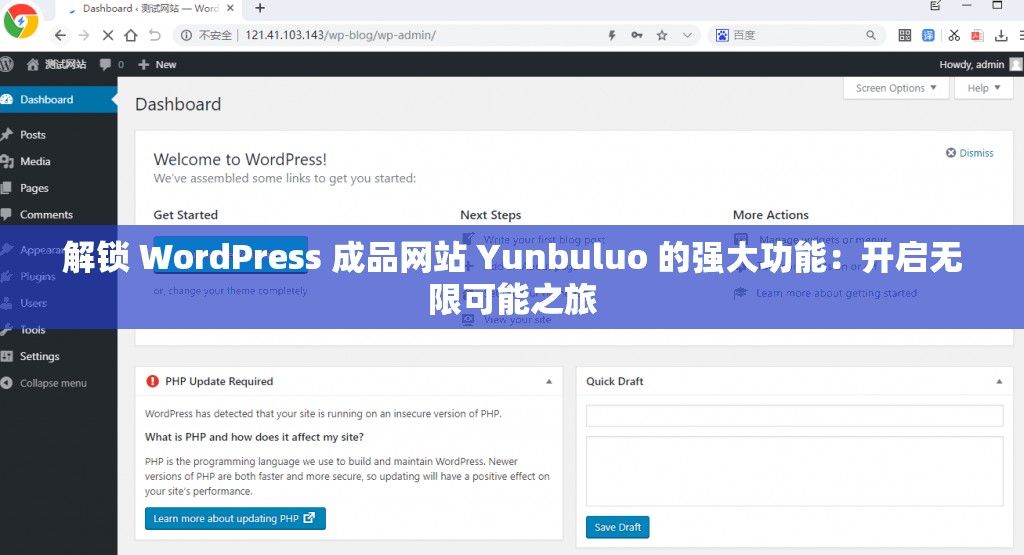Click the PDF extension icon
Screen dimensions: 1024x555
pos(977,35)
